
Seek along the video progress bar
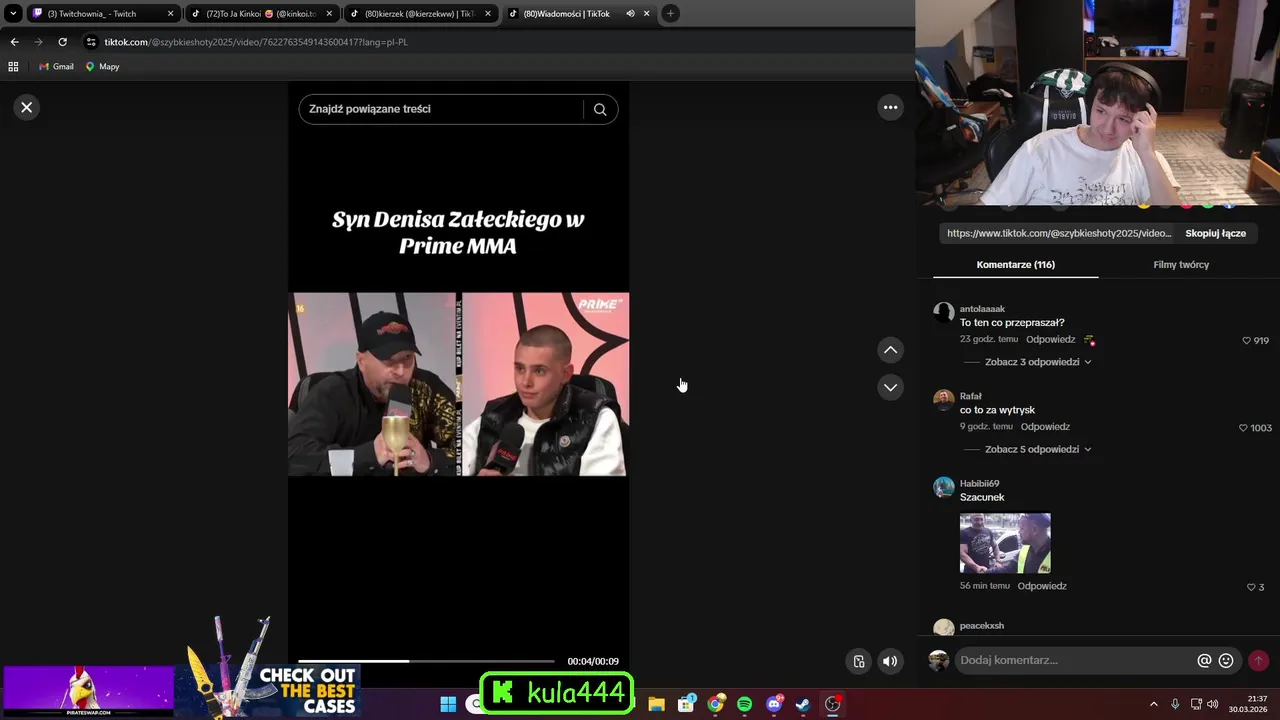(x=426, y=661)
